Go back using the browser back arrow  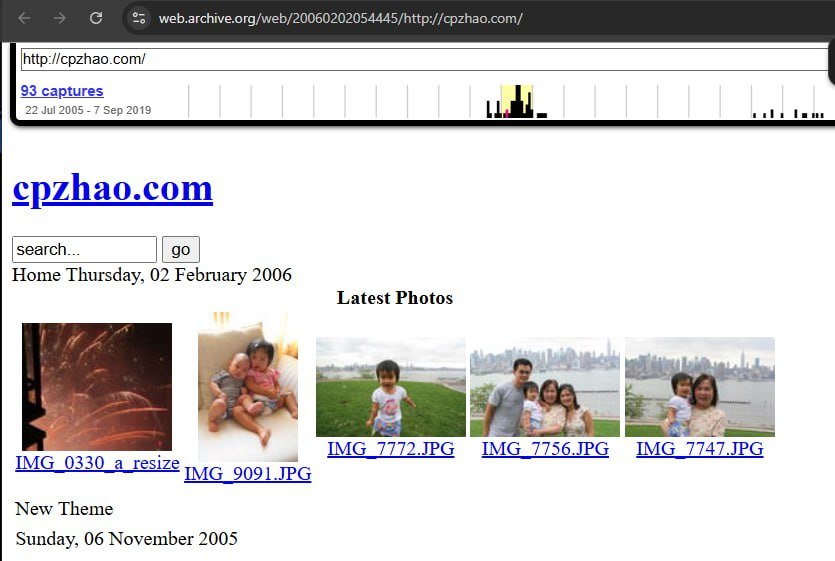click(x=24, y=18)
